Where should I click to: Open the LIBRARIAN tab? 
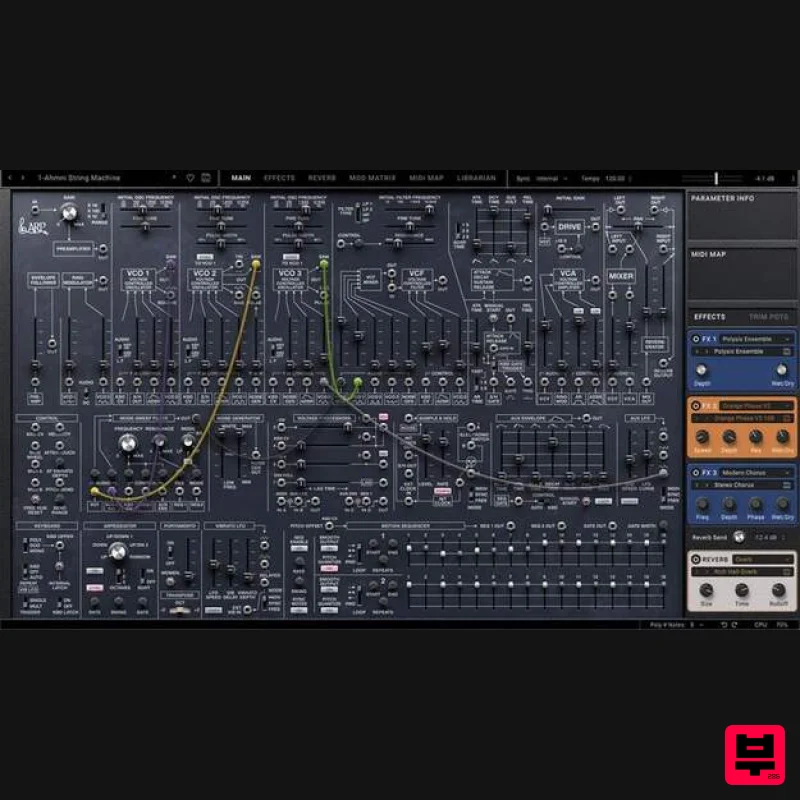(x=475, y=178)
